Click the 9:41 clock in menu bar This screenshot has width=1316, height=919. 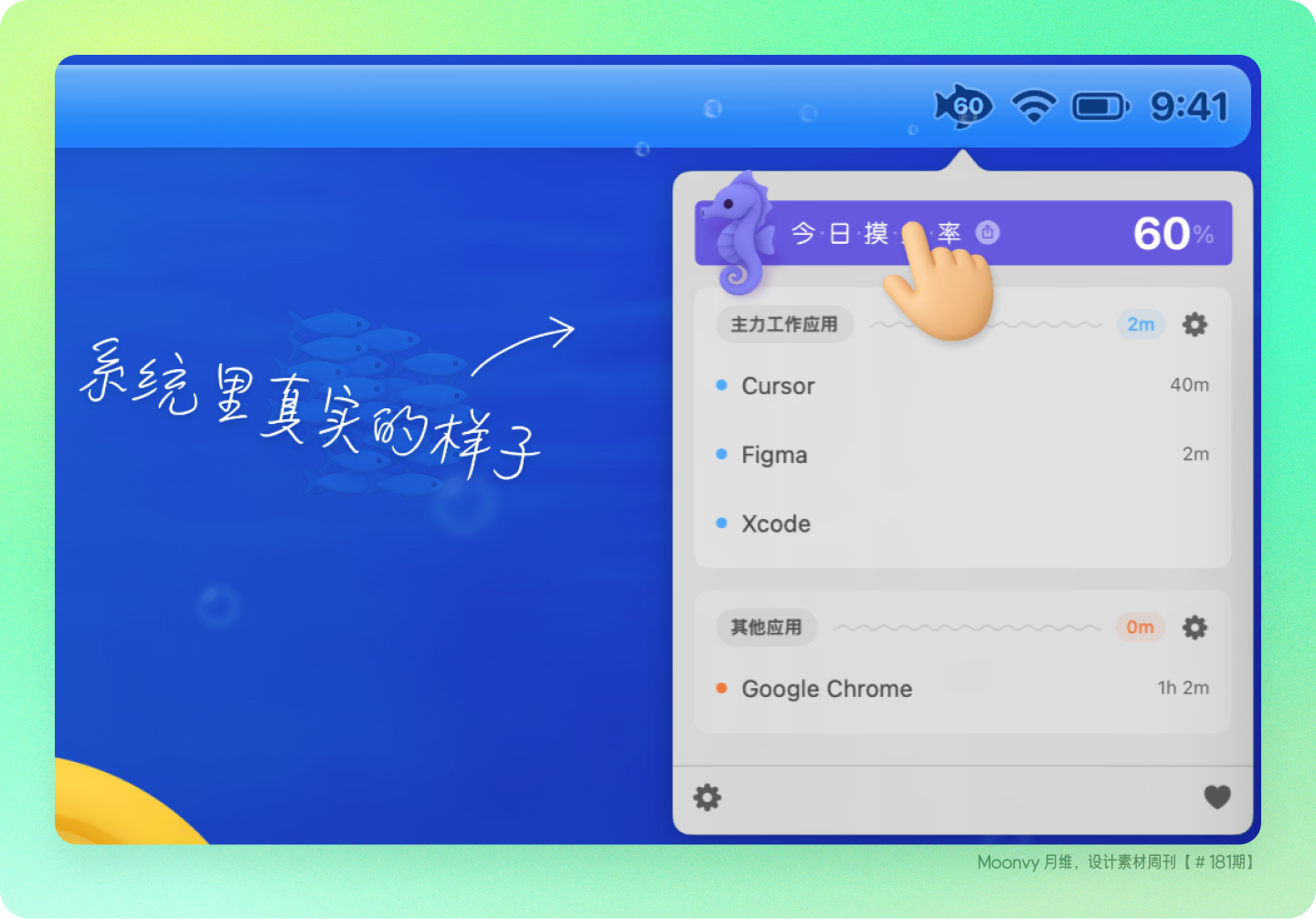tap(1189, 107)
